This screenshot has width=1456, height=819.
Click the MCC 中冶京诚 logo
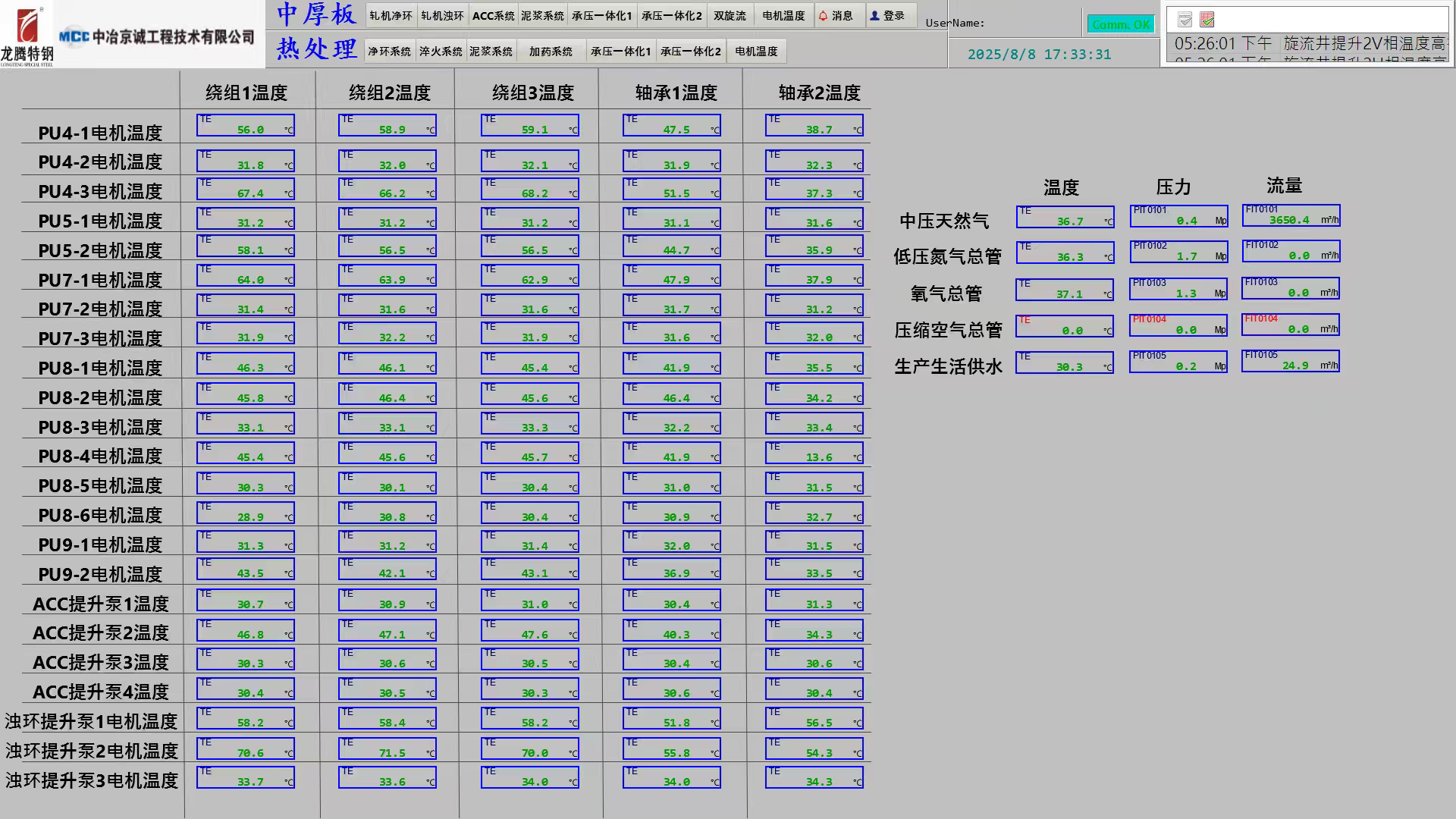tap(157, 36)
